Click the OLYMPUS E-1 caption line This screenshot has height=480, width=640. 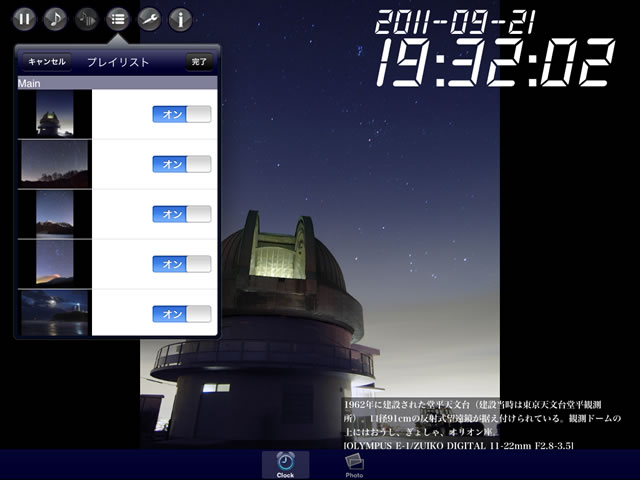459,445
